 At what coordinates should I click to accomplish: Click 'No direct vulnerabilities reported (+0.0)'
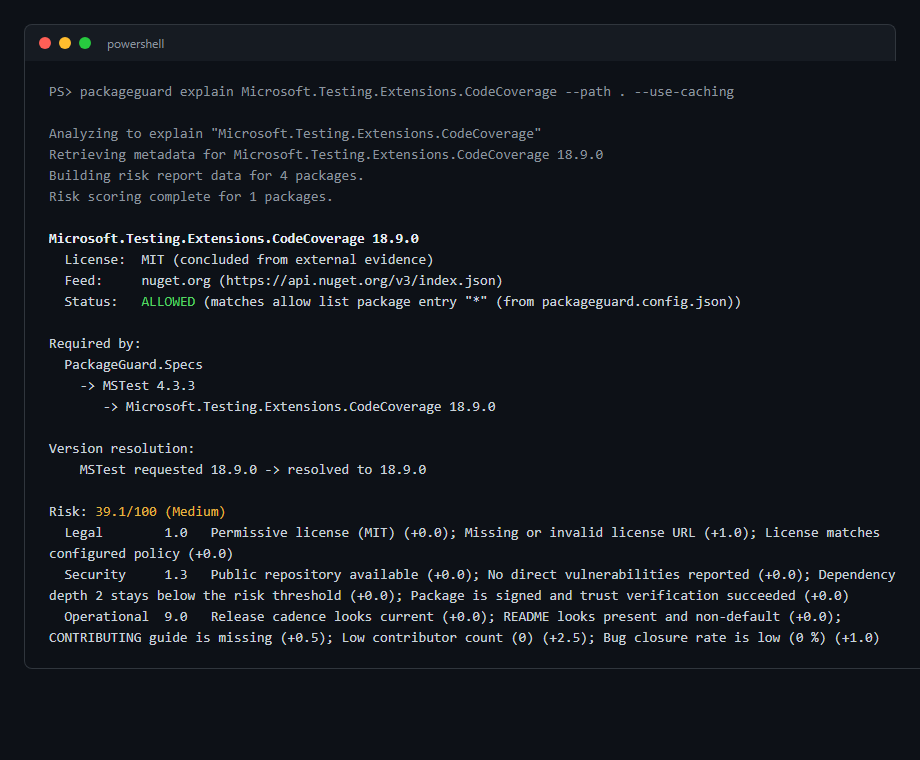point(645,575)
